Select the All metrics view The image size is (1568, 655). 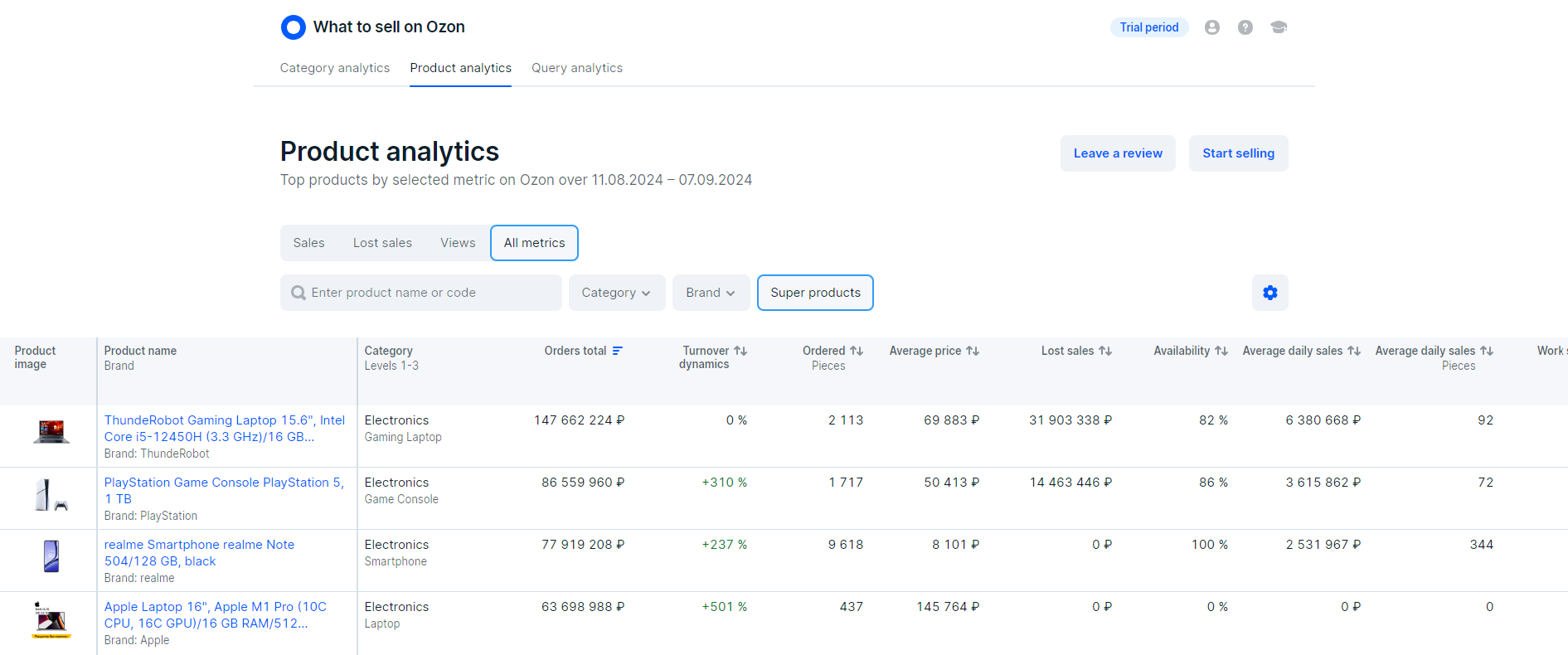pyautogui.click(x=534, y=243)
